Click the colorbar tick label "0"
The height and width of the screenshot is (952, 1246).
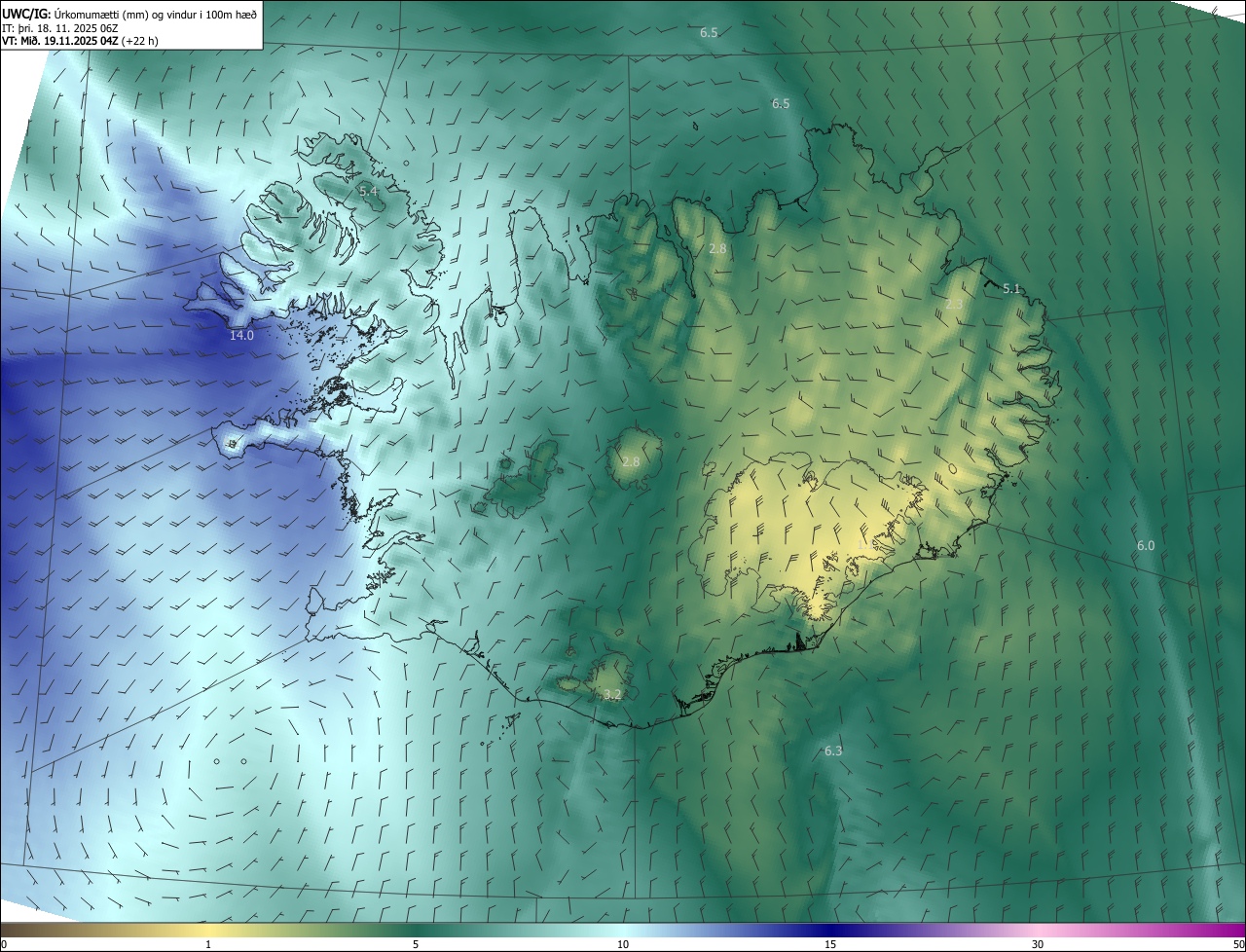pos(4,945)
